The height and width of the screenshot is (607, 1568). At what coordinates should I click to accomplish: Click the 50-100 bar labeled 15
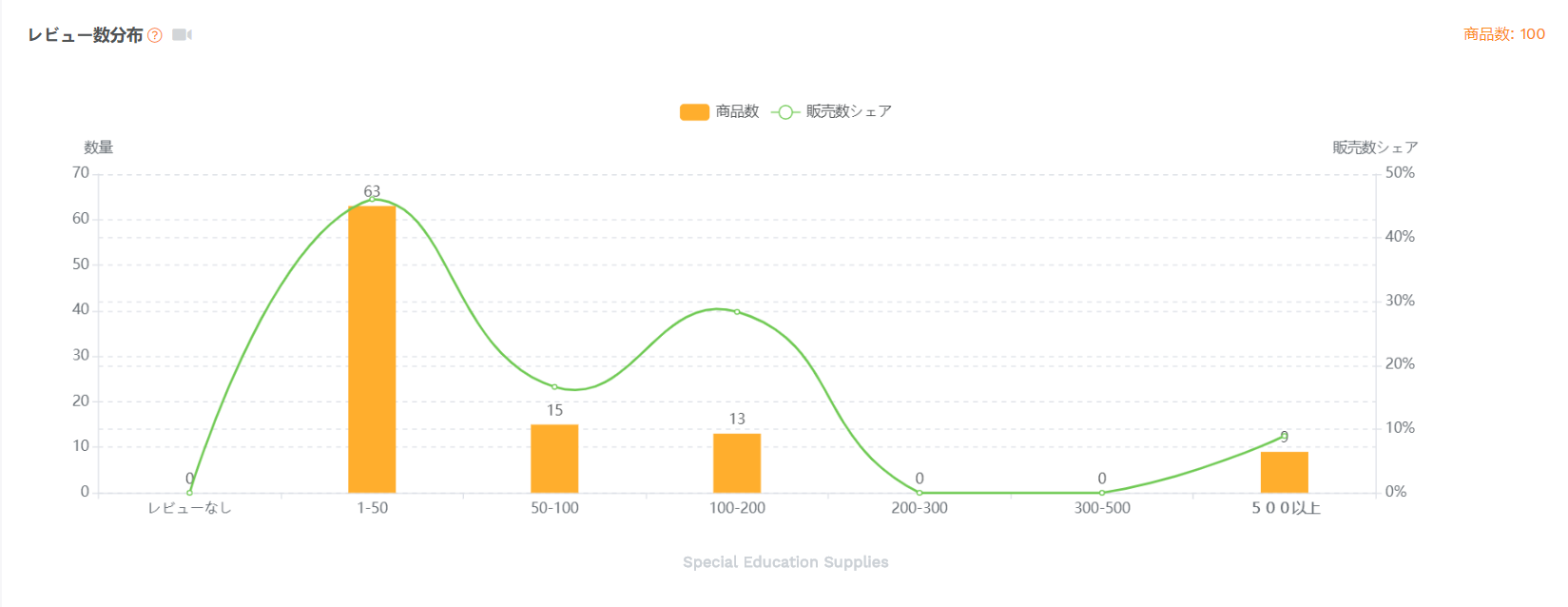coord(554,459)
